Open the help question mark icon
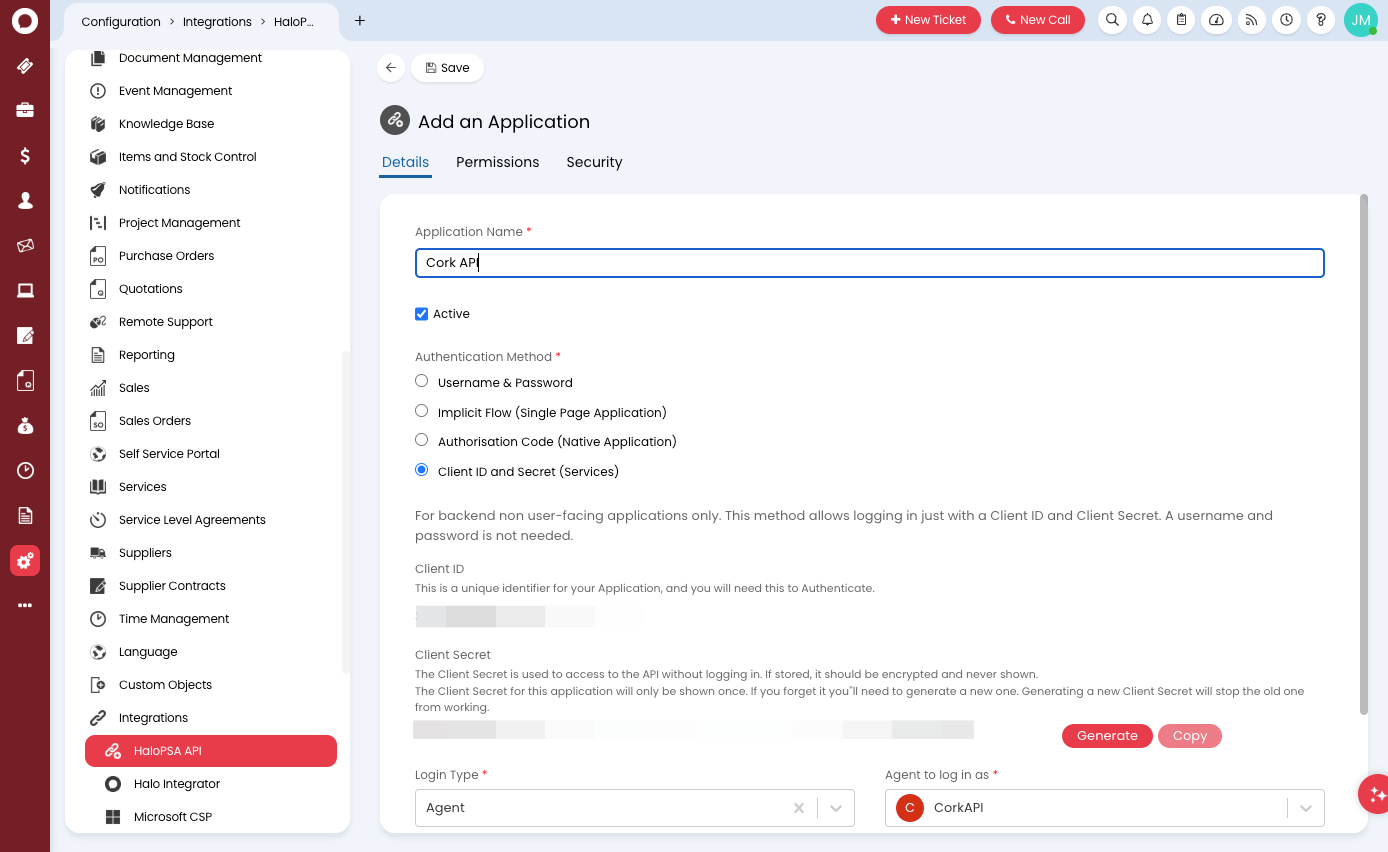 1321,20
